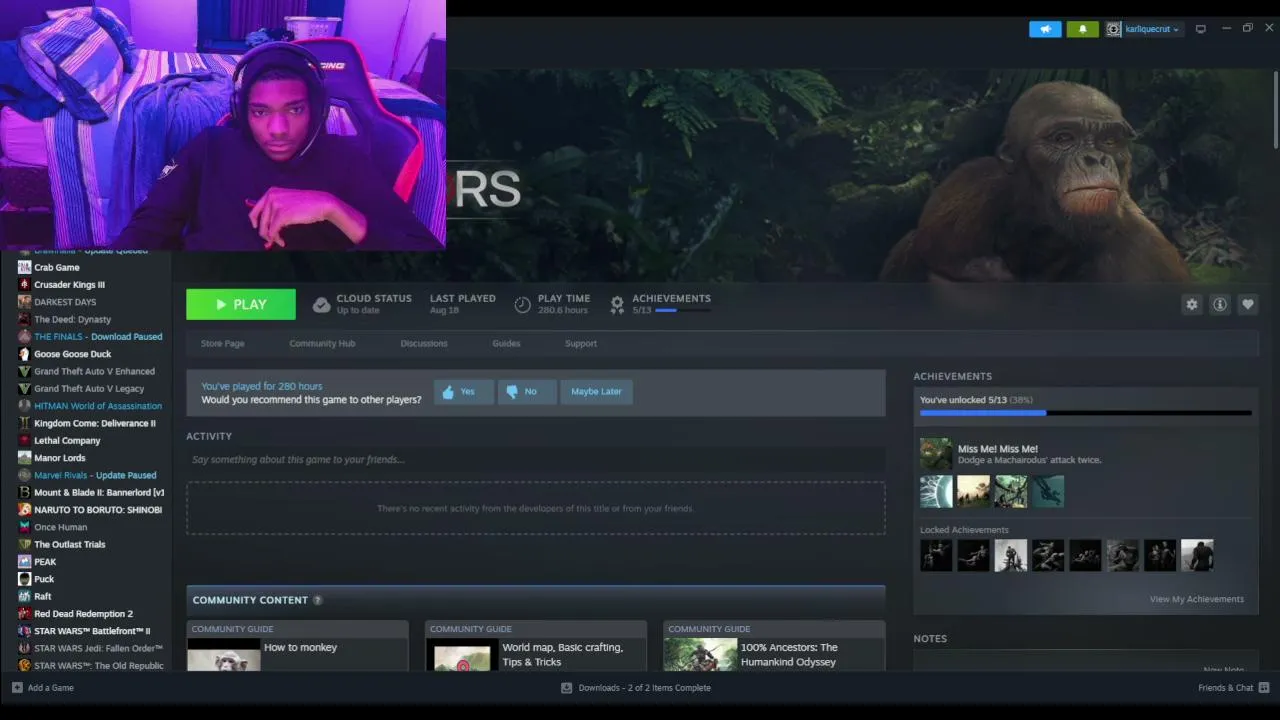Open the blue announcements megaphone button
Viewport: 1280px width, 720px height.
point(1045,29)
